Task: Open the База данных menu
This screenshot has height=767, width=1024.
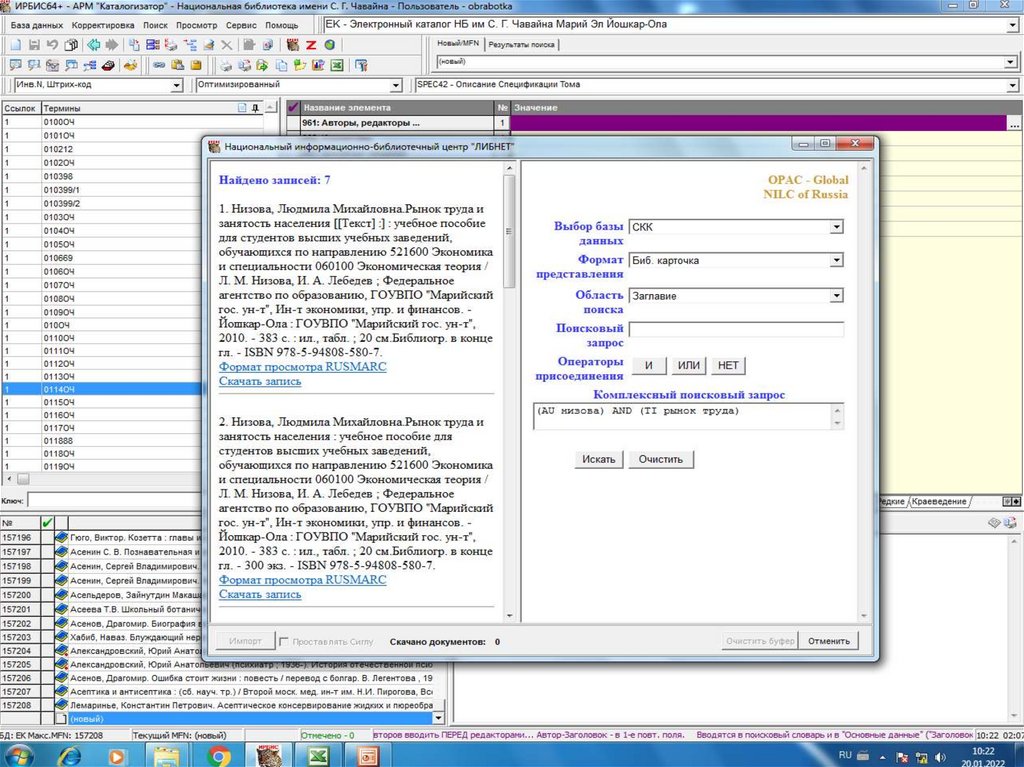Action: (x=37, y=25)
